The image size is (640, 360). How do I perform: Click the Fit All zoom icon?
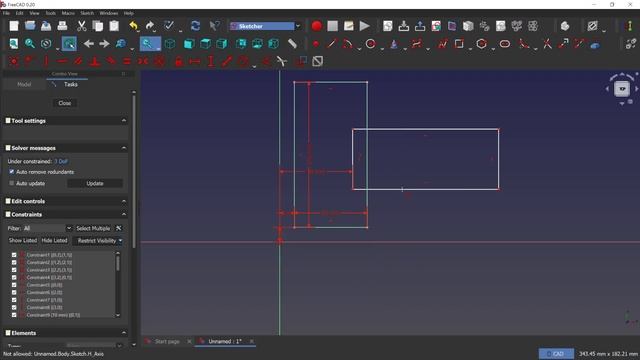click(x=14, y=44)
